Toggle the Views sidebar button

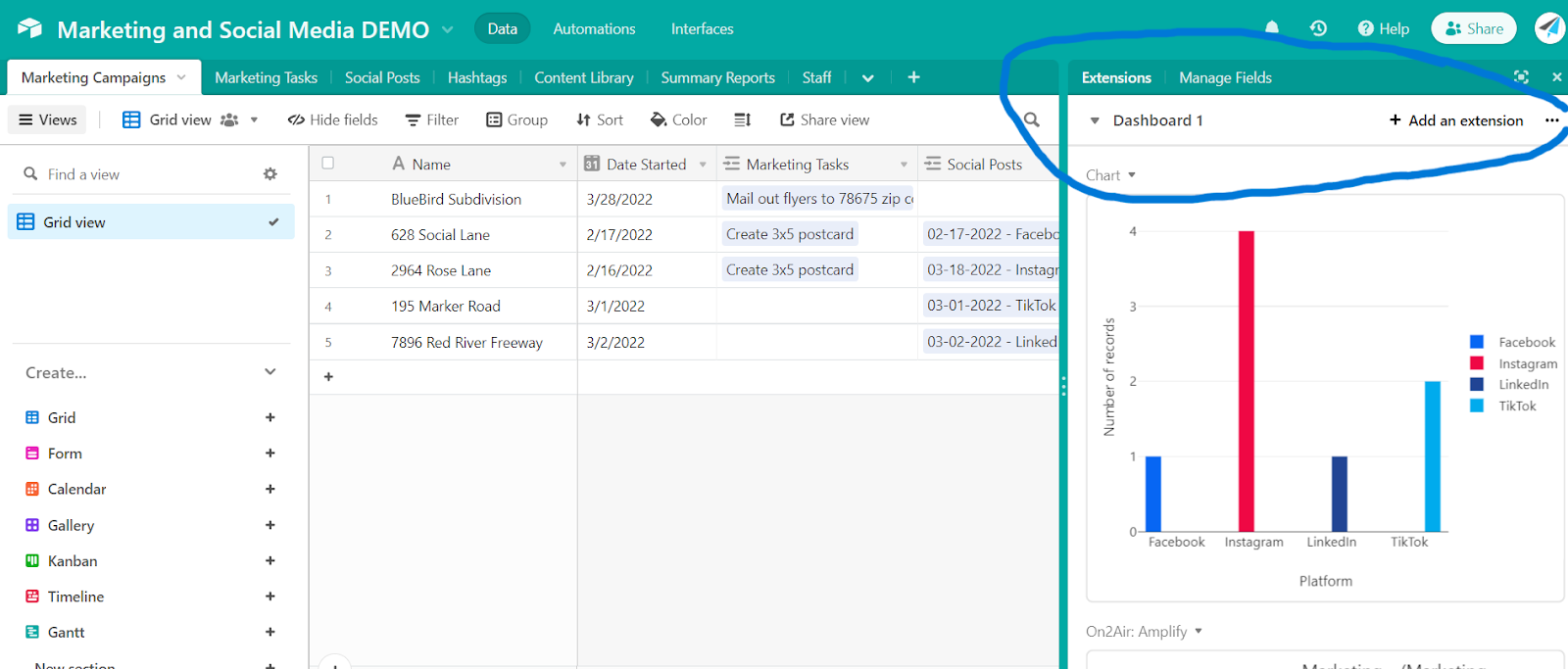47,120
